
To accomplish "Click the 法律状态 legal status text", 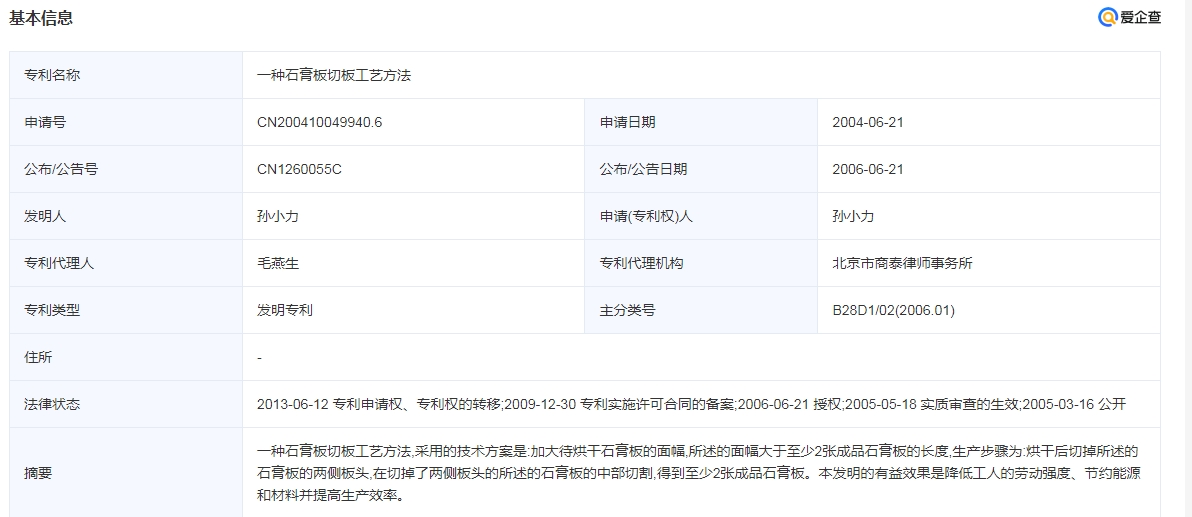I will point(691,404).
